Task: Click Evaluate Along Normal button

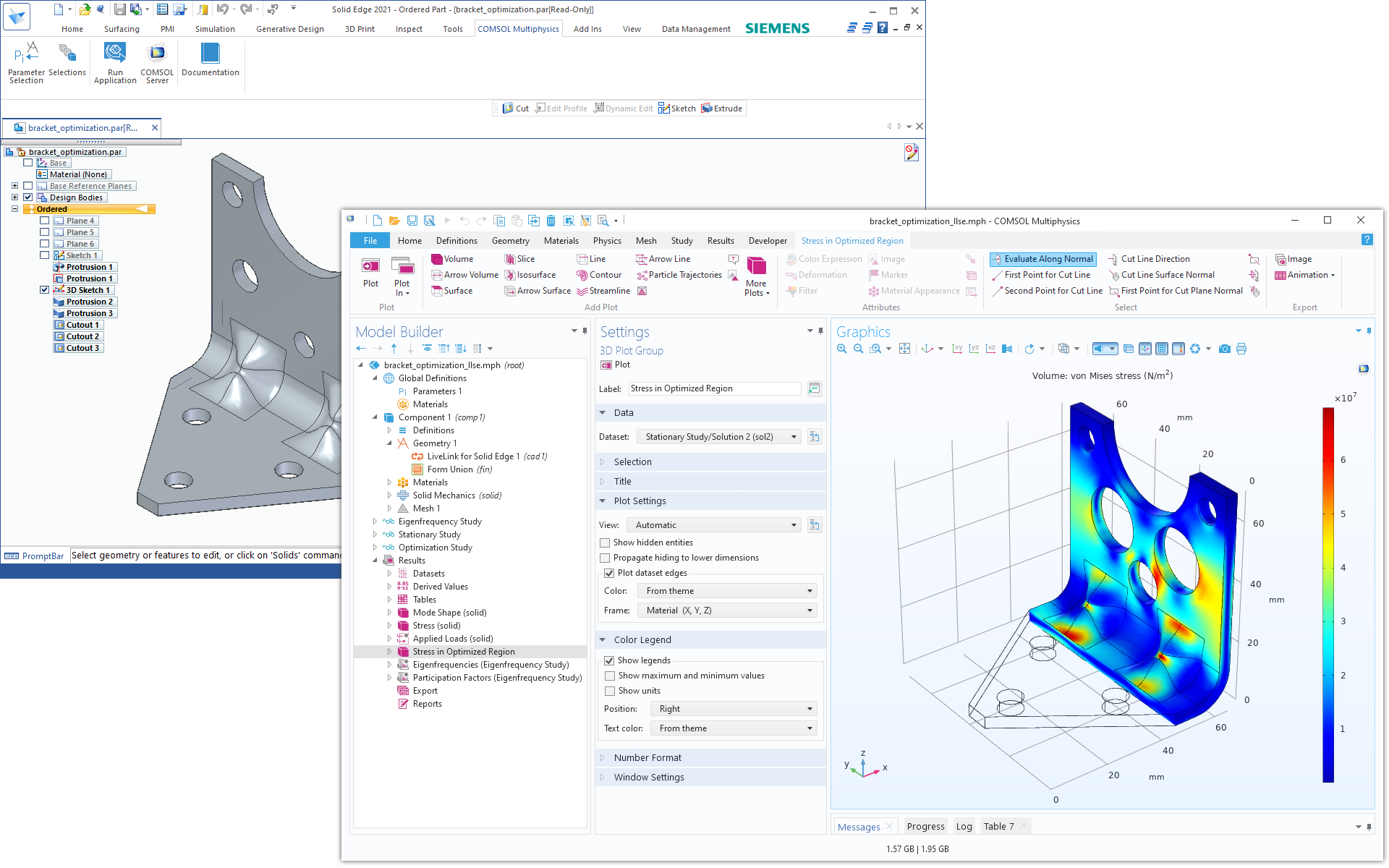Action: (x=1042, y=259)
